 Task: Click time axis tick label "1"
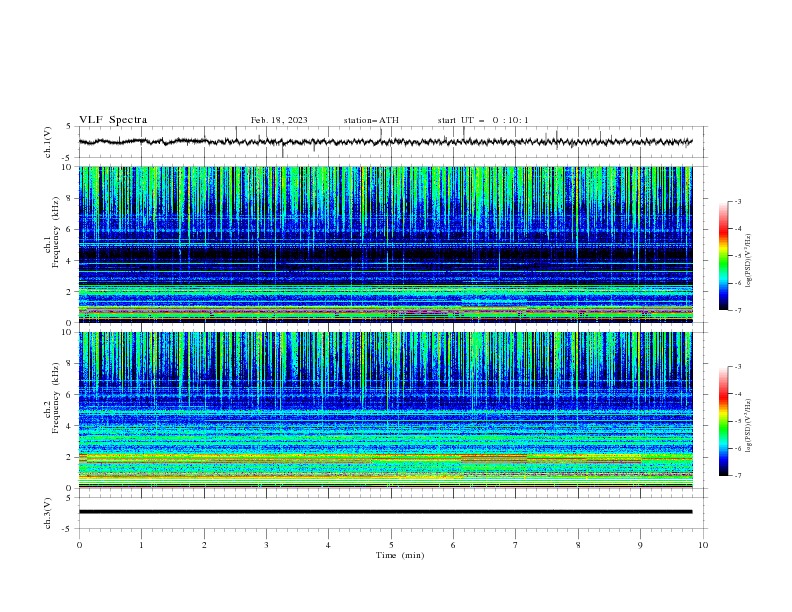coord(141,545)
